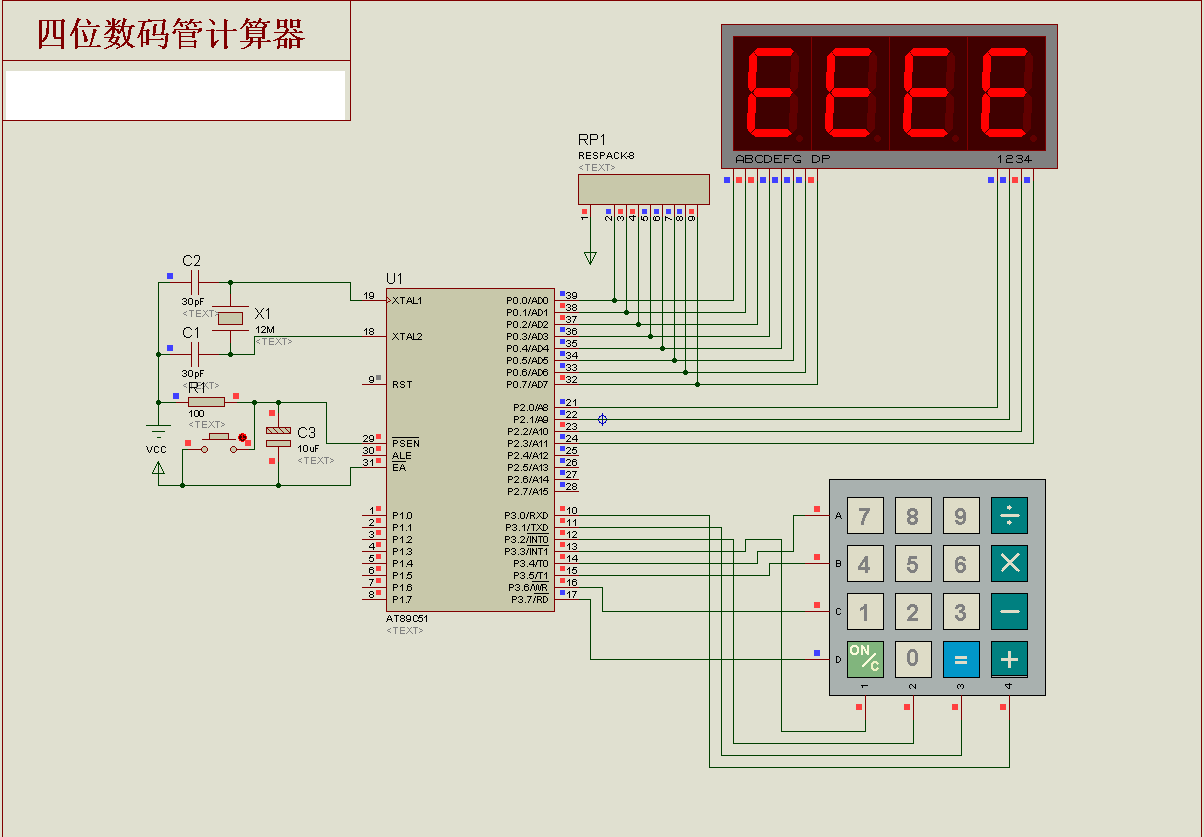
Task: Click the P2.7/A15 pin label
Action: point(529,491)
